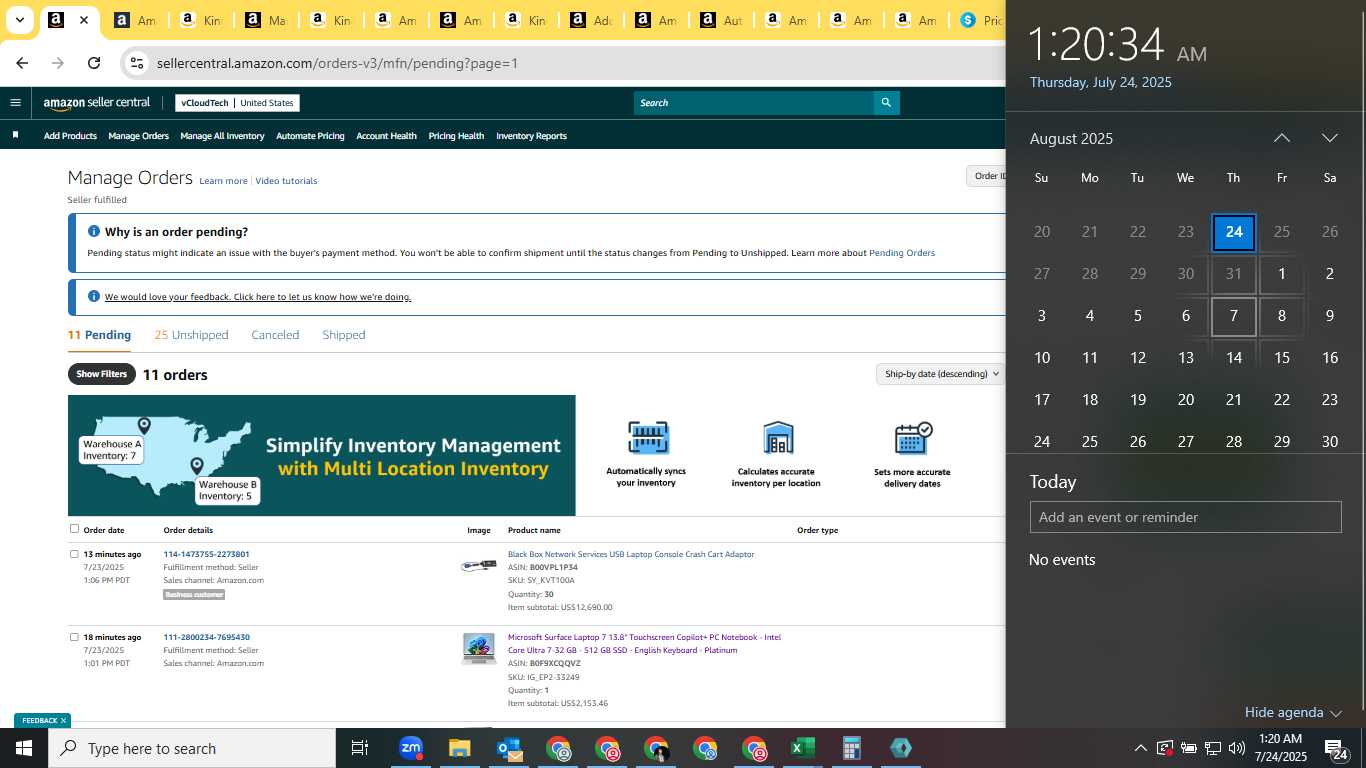Open Outlook from the taskbar
This screenshot has height=768, width=1366.
(509, 748)
